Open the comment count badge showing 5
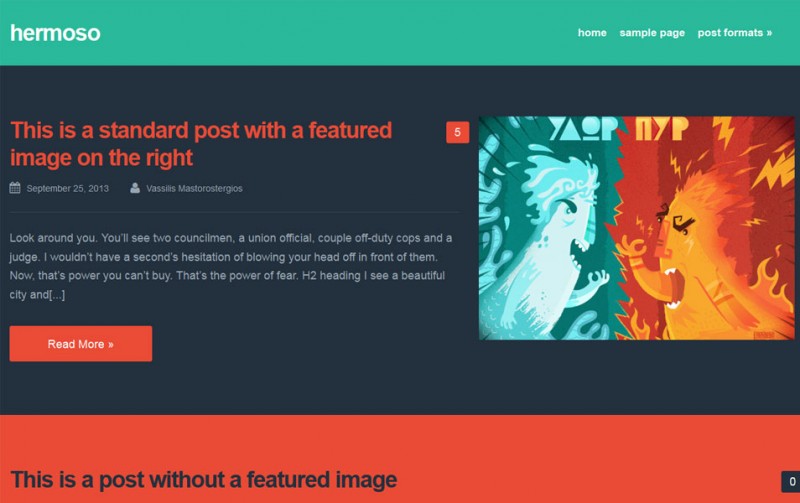The image size is (800, 503). click(457, 133)
